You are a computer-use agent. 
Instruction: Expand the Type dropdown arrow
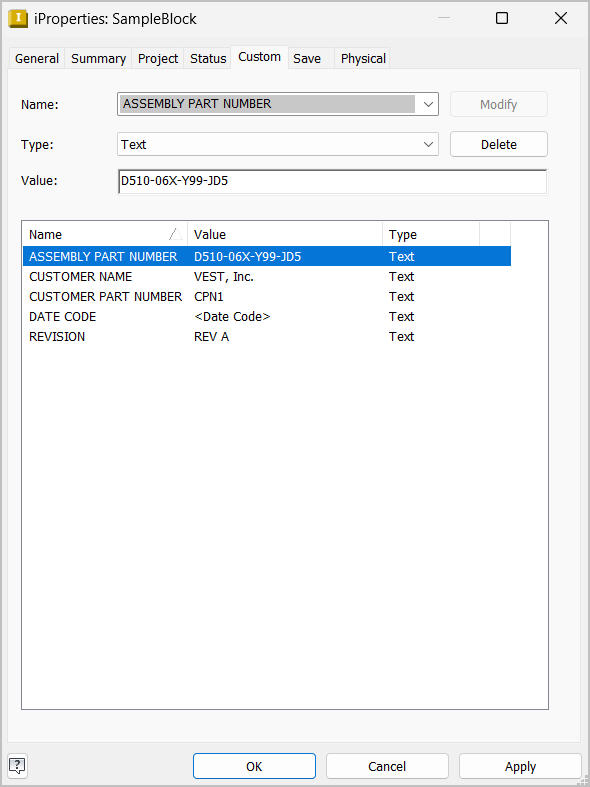[x=428, y=145]
